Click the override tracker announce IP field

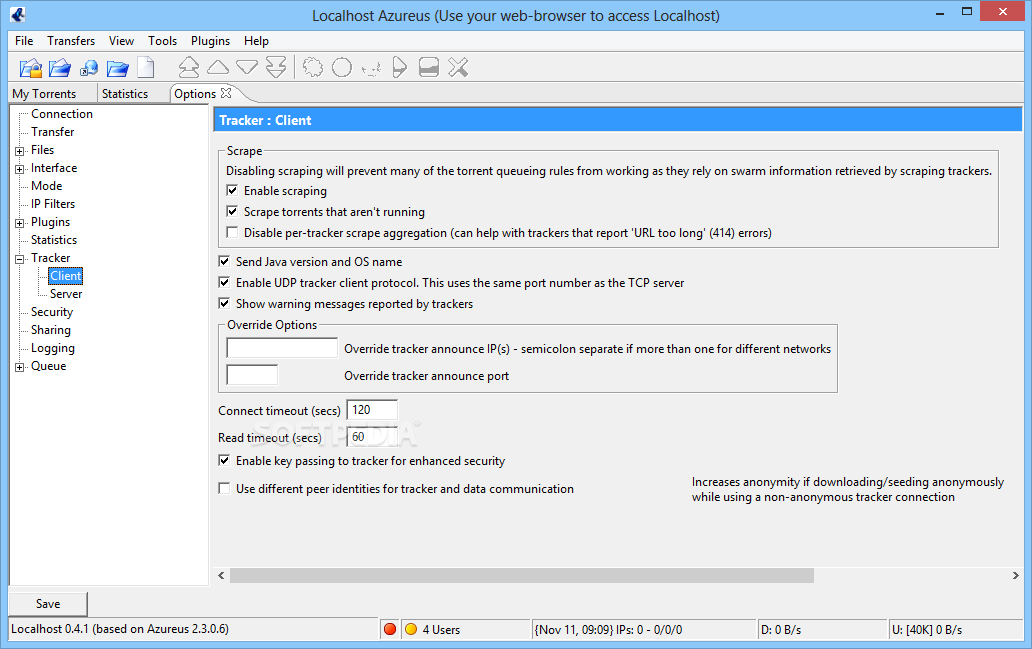coord(282,348)
